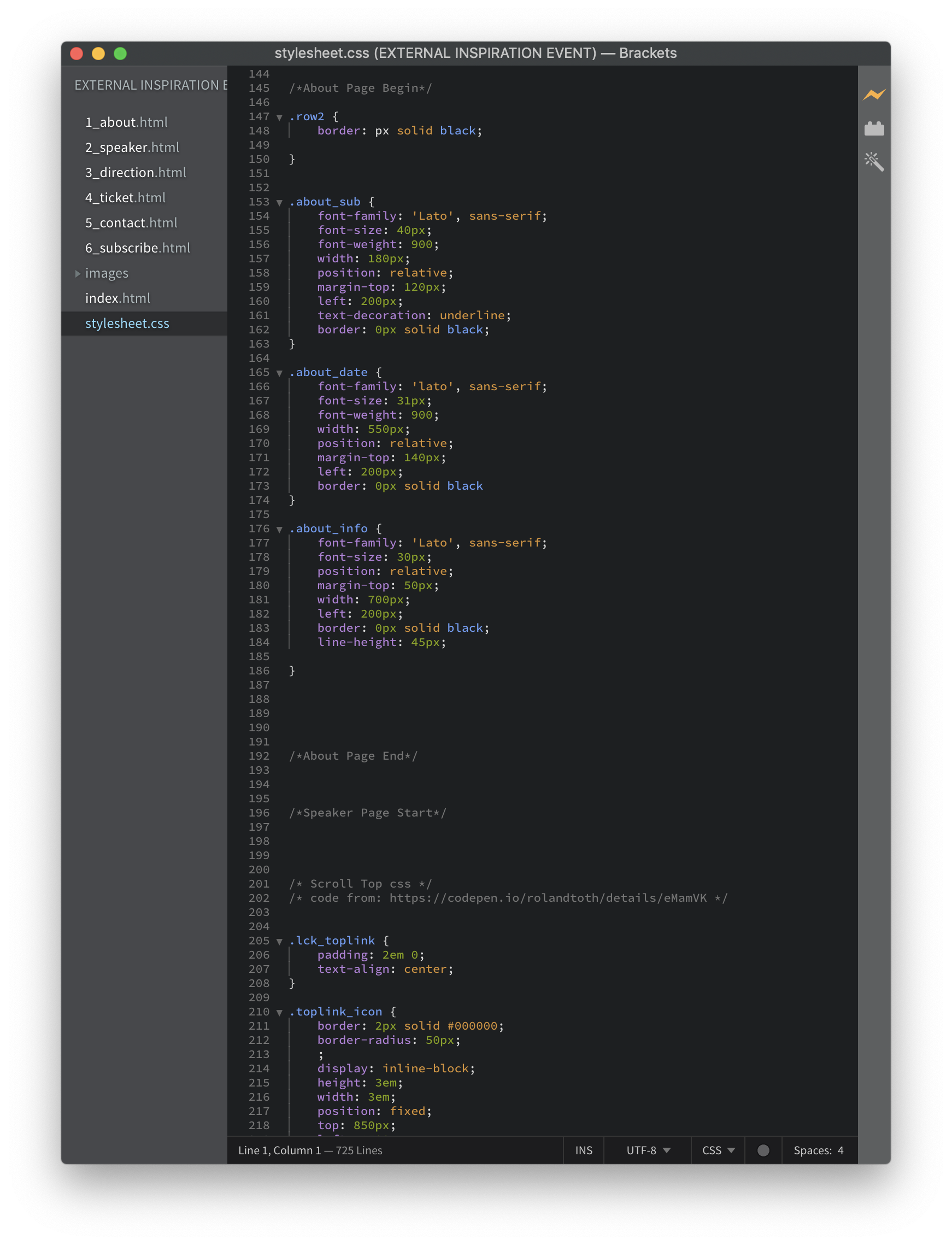
Task: Click the /*About Page End*/ comment
Action: 353,756
